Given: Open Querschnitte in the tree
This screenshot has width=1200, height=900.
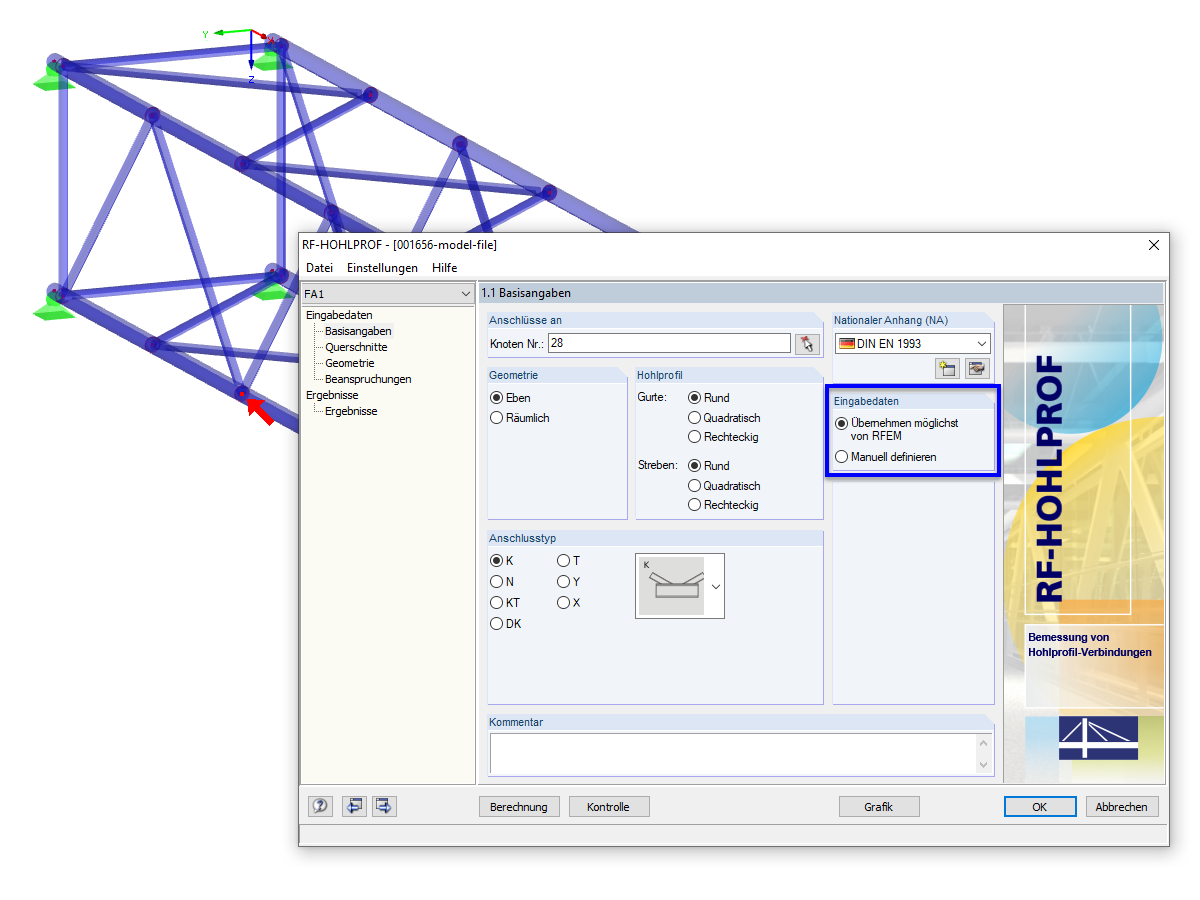Looking at the screenshot, I should point(356,347).
